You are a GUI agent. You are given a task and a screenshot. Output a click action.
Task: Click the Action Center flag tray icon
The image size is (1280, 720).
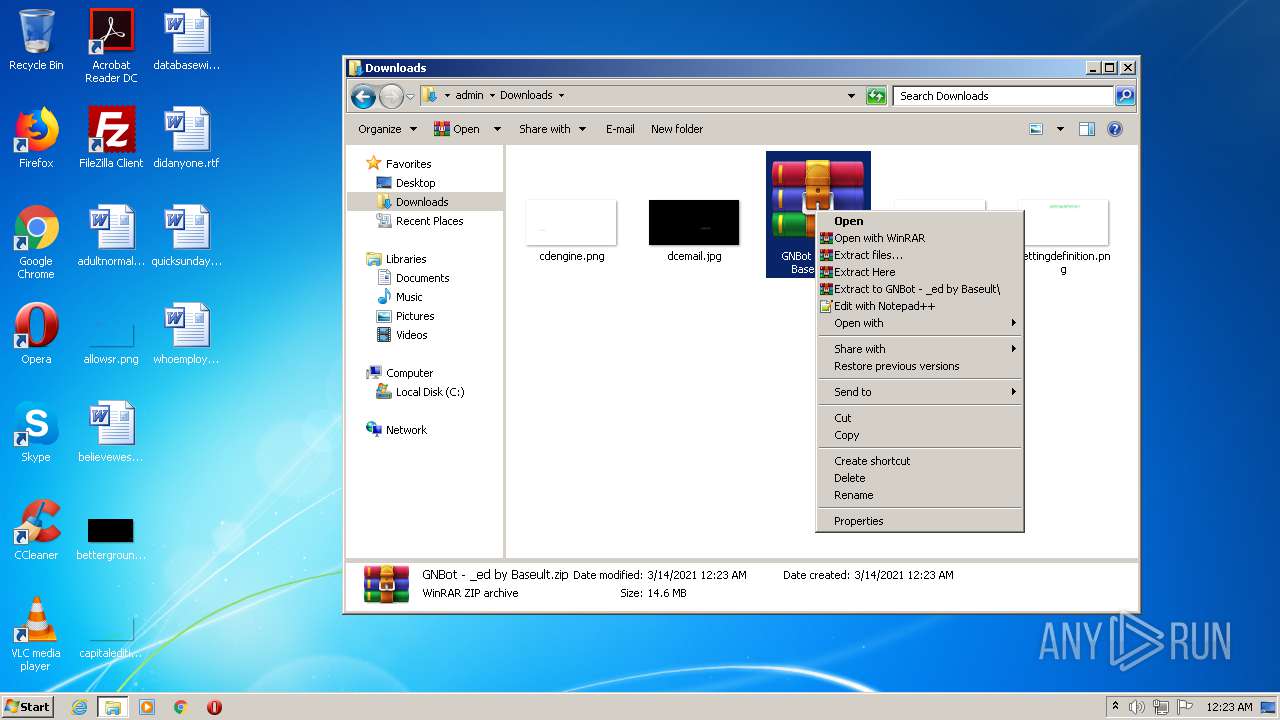coord(1185,707)
